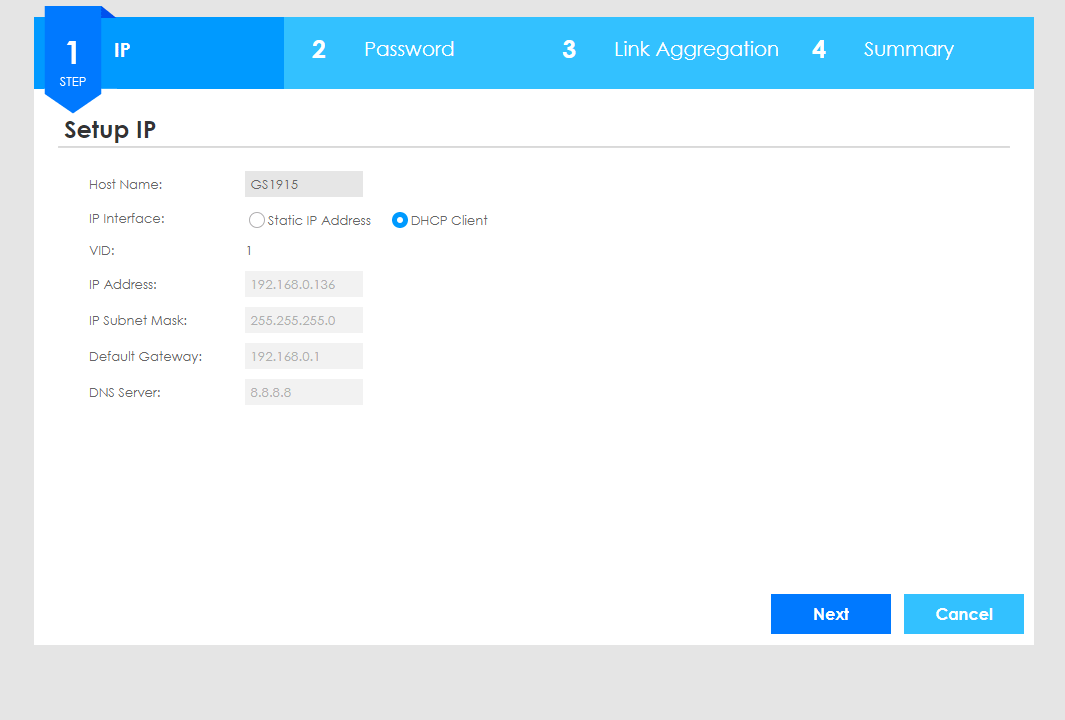Click the IP Subnet Mask label
The image size is (1065, 720).
pyautogui.click(x=138, y=321)
